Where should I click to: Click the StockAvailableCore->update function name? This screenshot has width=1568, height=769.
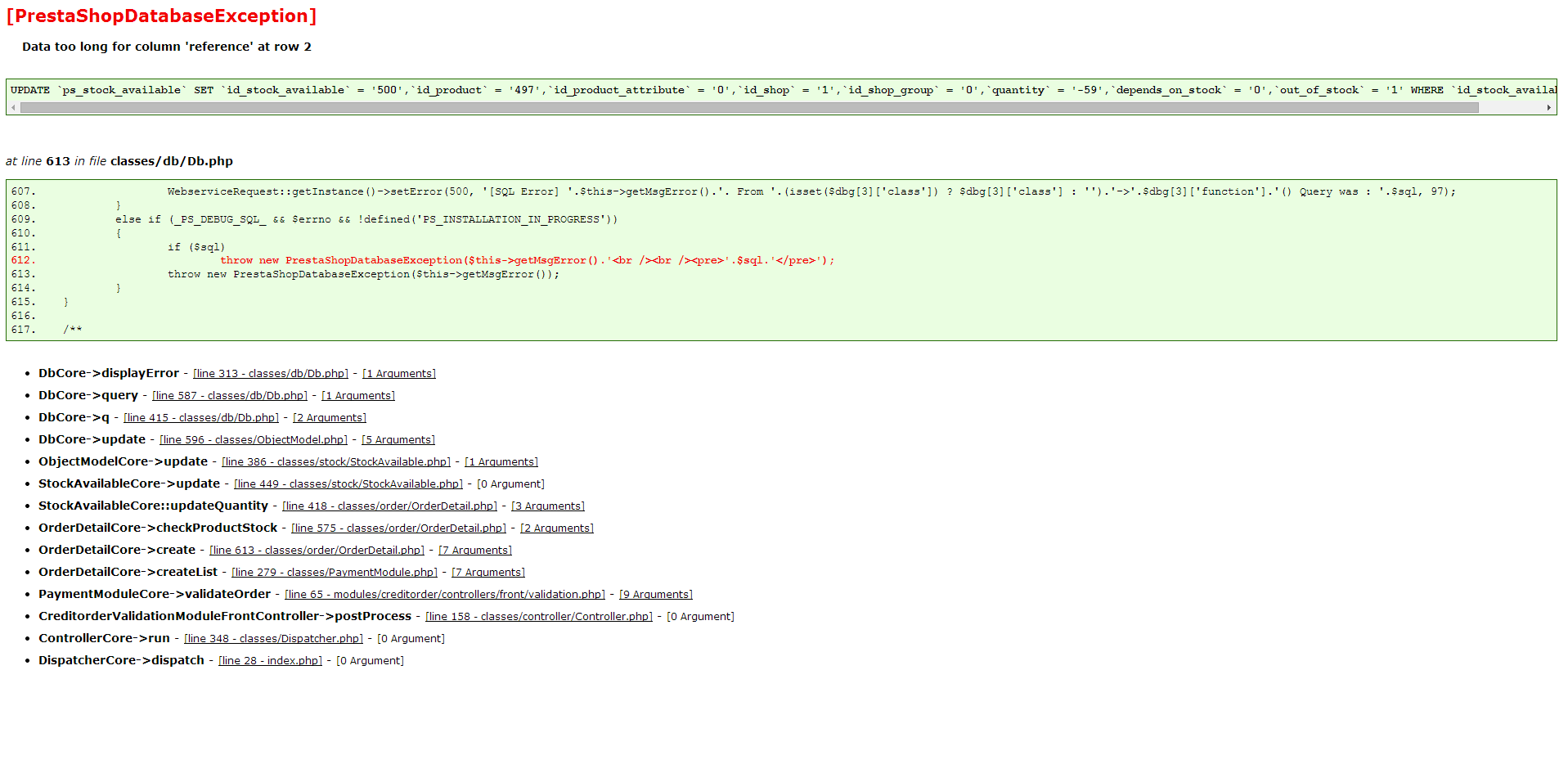coord(129,483)
